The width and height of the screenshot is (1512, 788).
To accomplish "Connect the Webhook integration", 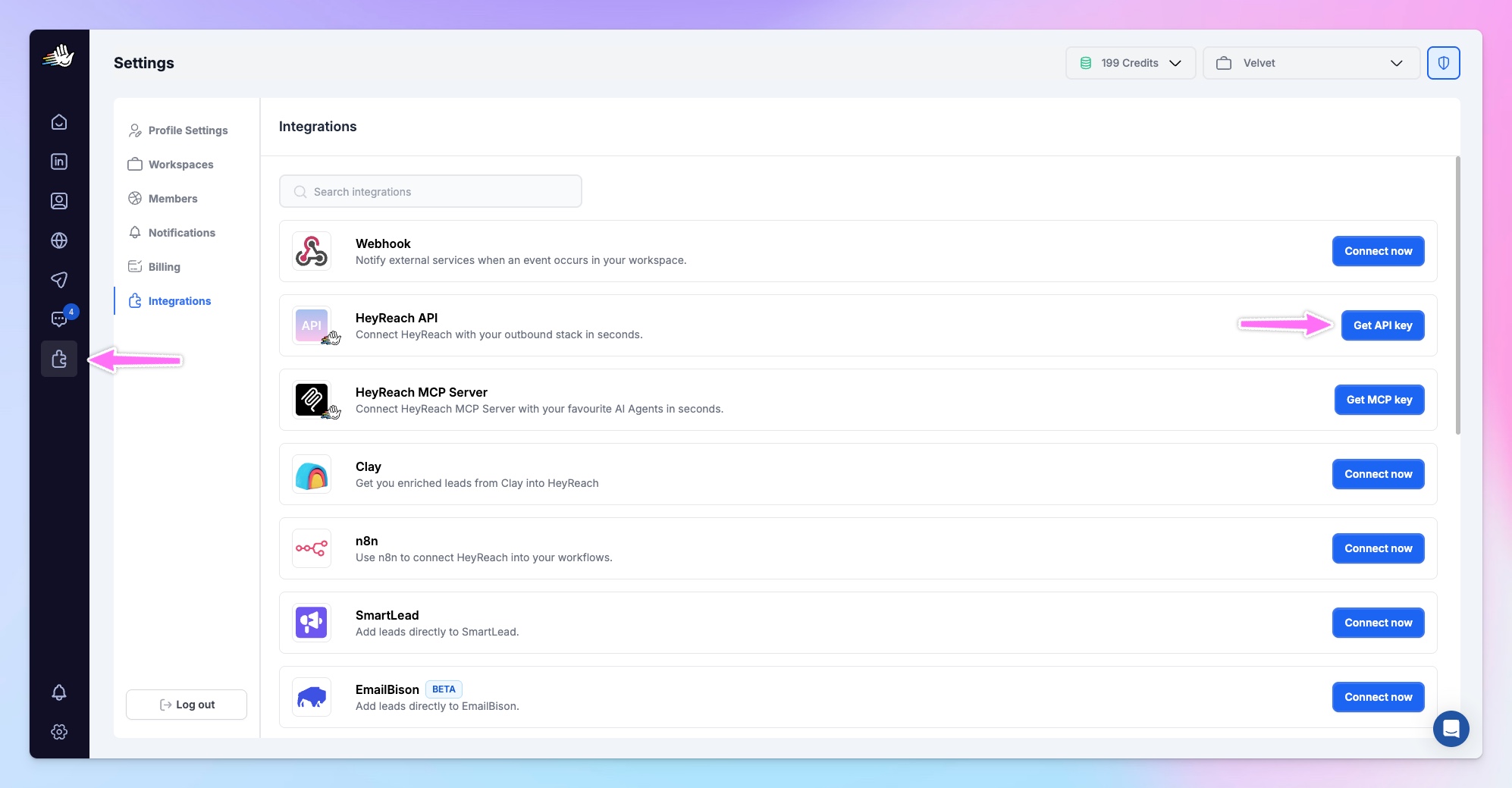I will click(x=1379, y=251).
